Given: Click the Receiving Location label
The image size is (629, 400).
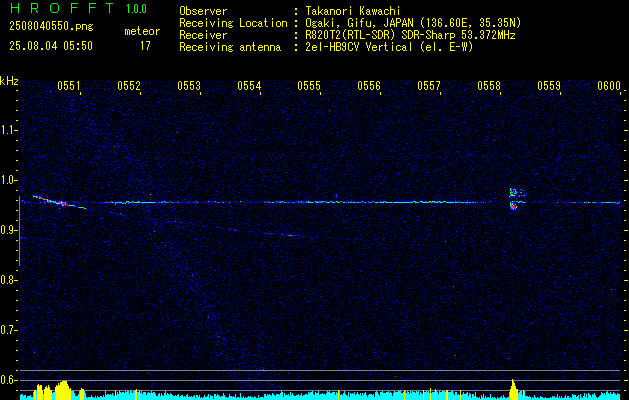Looking at the screenshot, I should (233, 23).
